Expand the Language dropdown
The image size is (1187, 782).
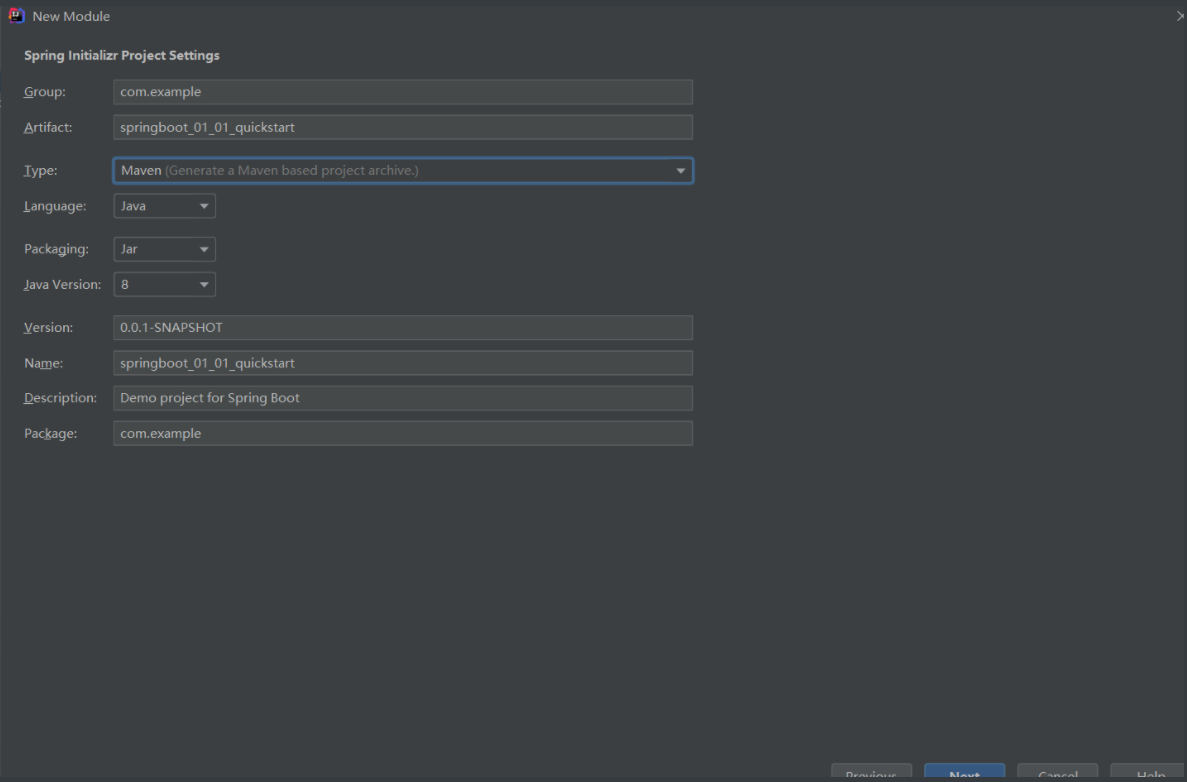click(164, 206)
